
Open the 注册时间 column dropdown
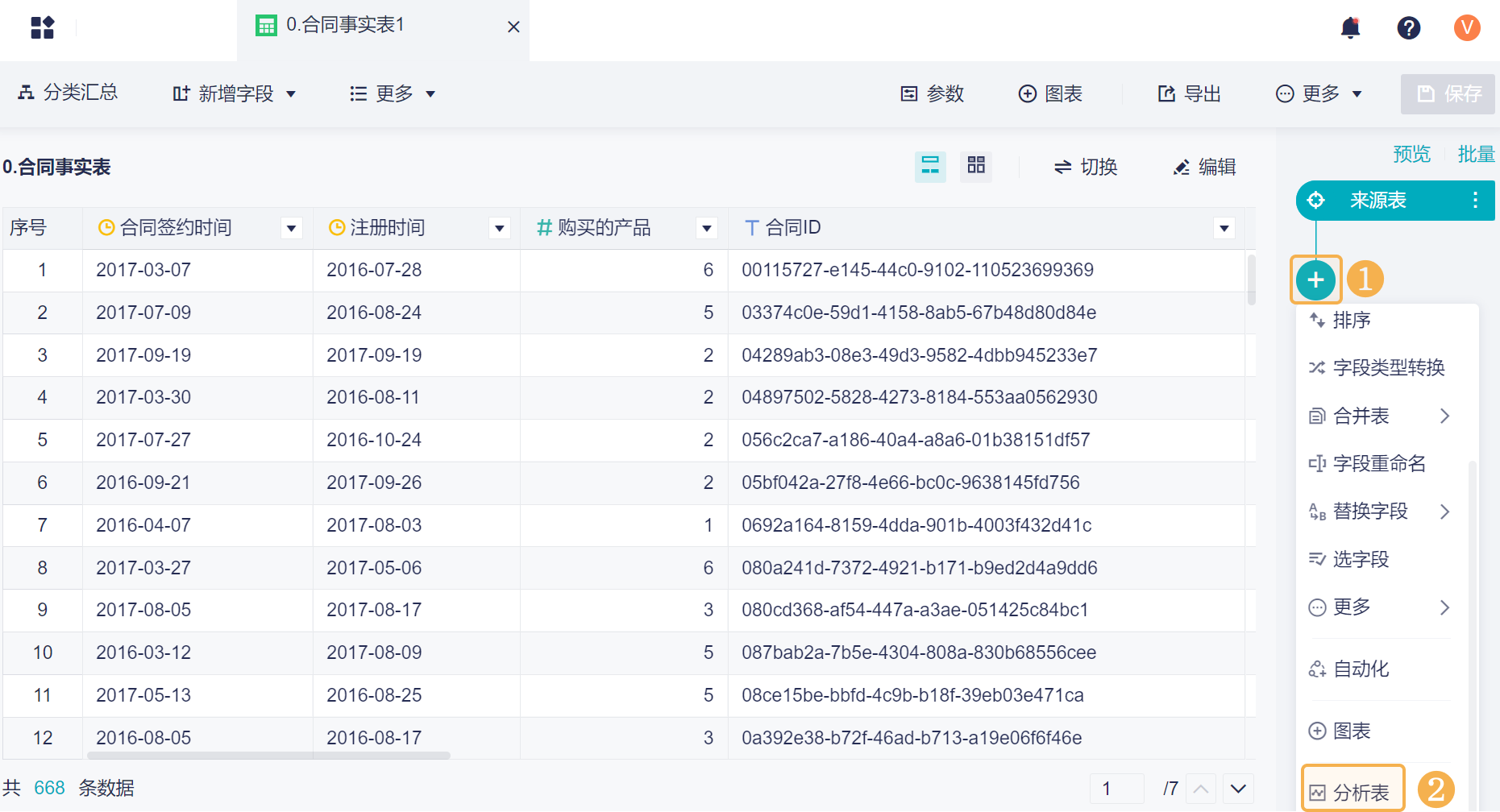500,229
